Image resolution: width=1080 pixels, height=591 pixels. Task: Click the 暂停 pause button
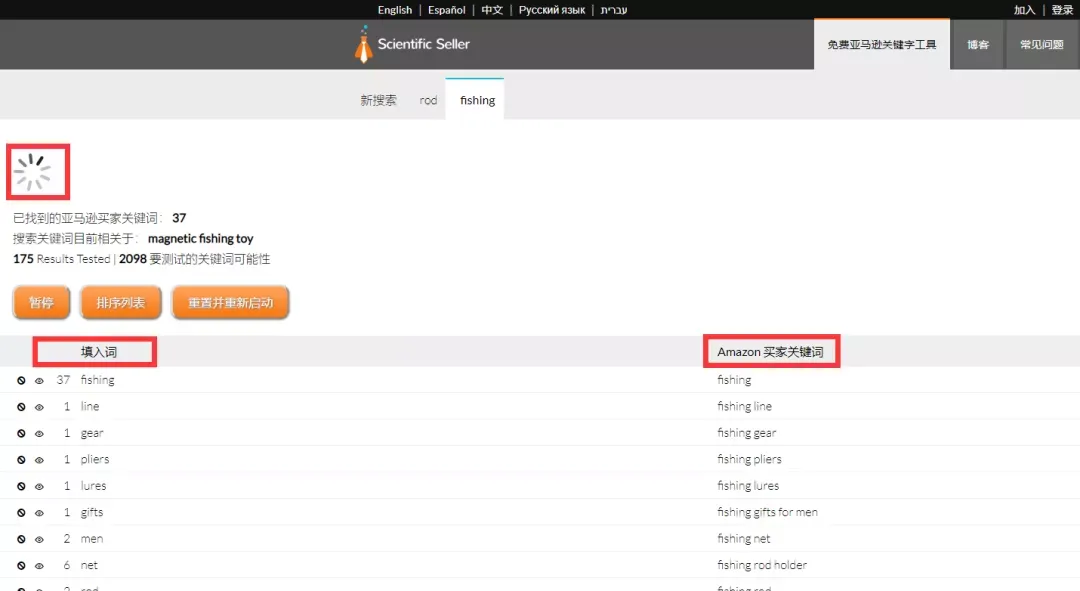(41, 302)
